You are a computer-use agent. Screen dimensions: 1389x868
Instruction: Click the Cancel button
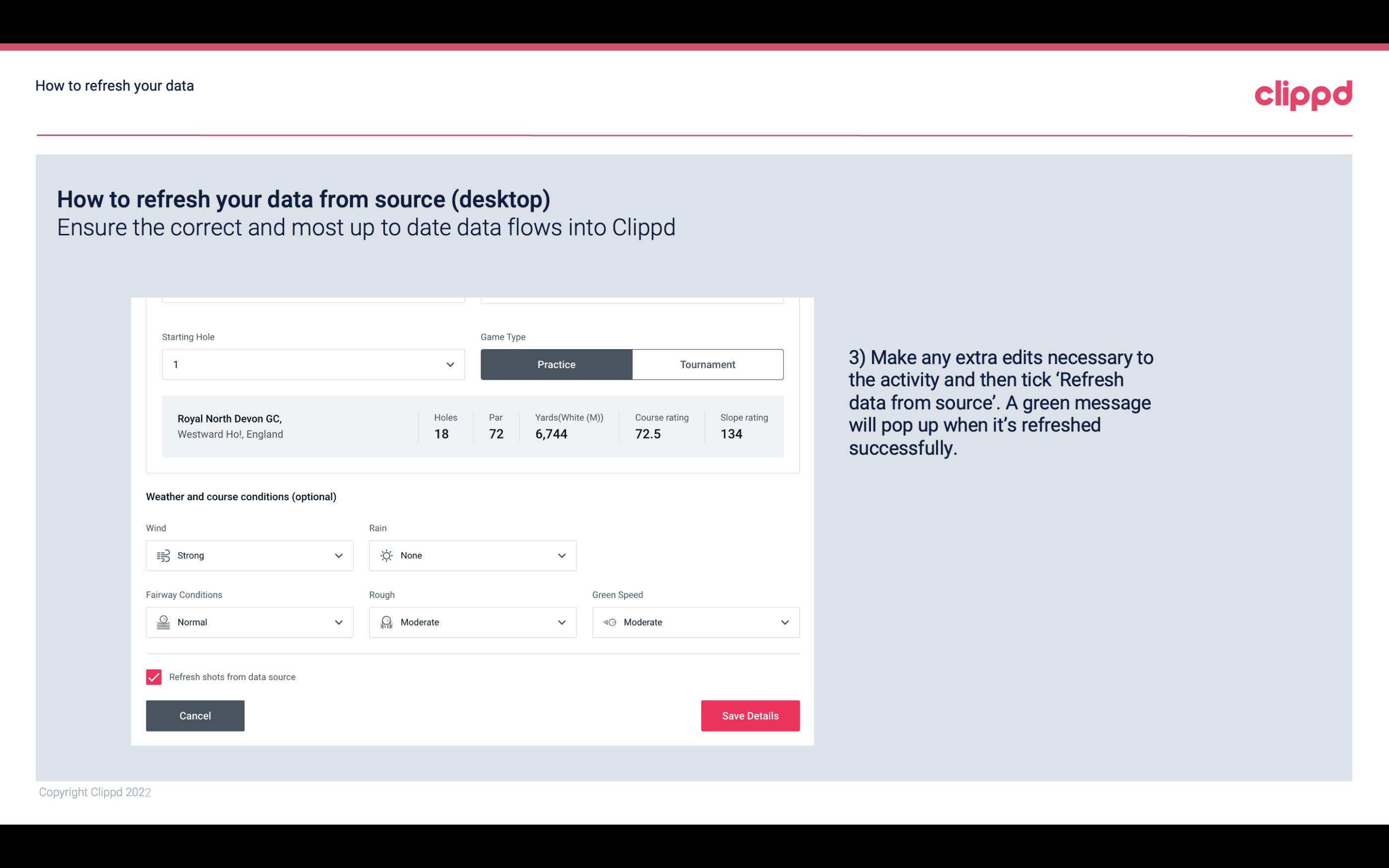point(195,715)
